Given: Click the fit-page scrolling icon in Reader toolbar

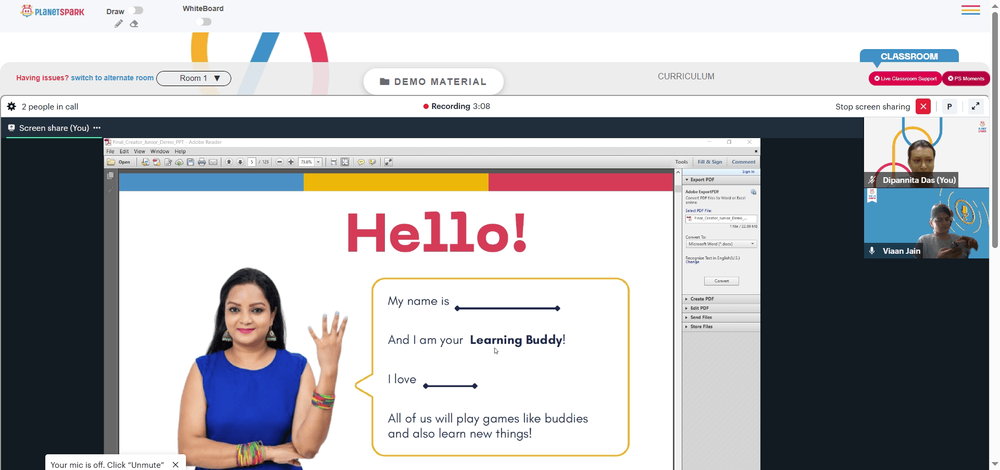Looking at the screenshot, I should click(x=334, y=162).
